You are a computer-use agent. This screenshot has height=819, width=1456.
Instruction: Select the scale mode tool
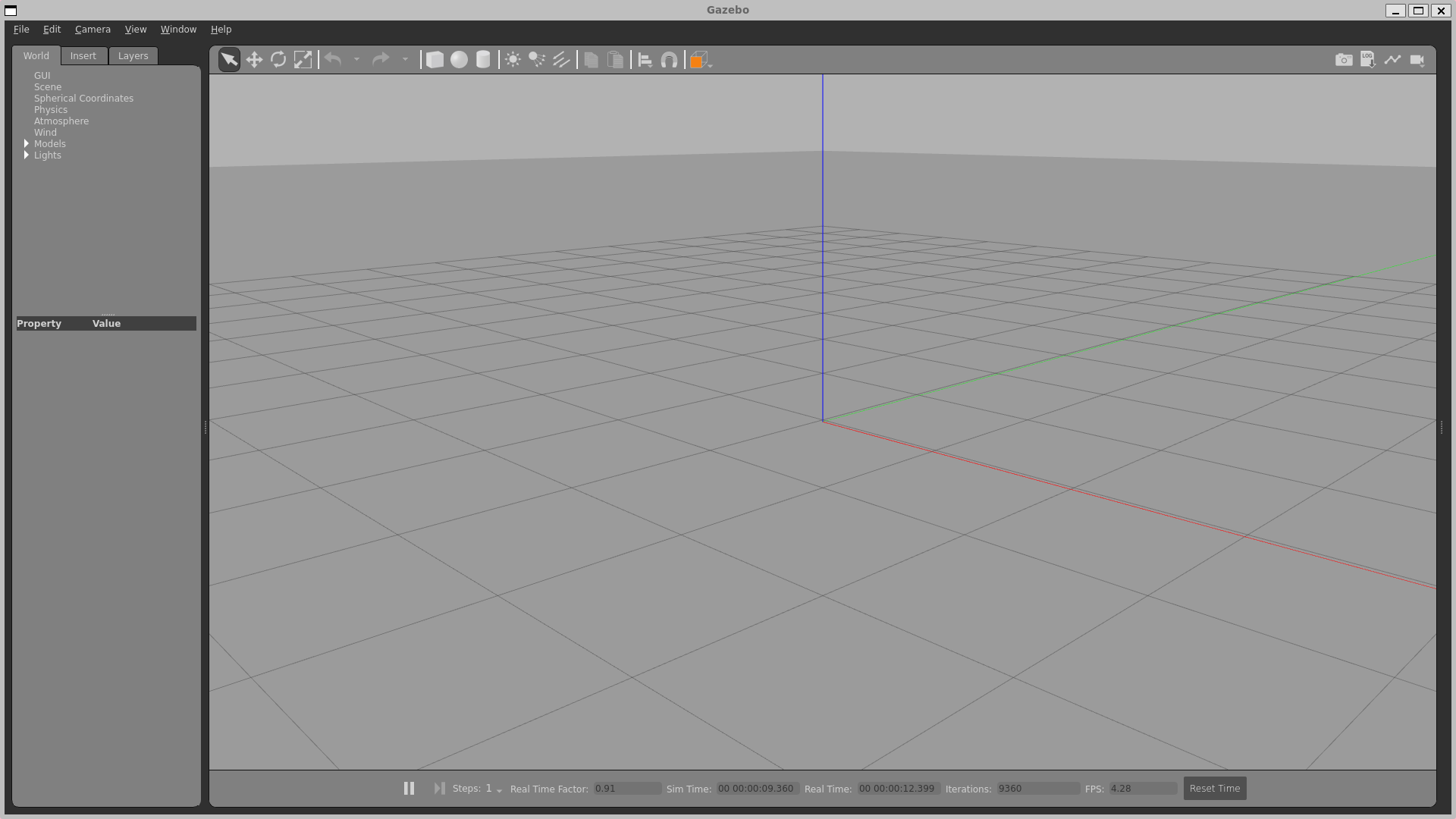(x=303, y=60)
